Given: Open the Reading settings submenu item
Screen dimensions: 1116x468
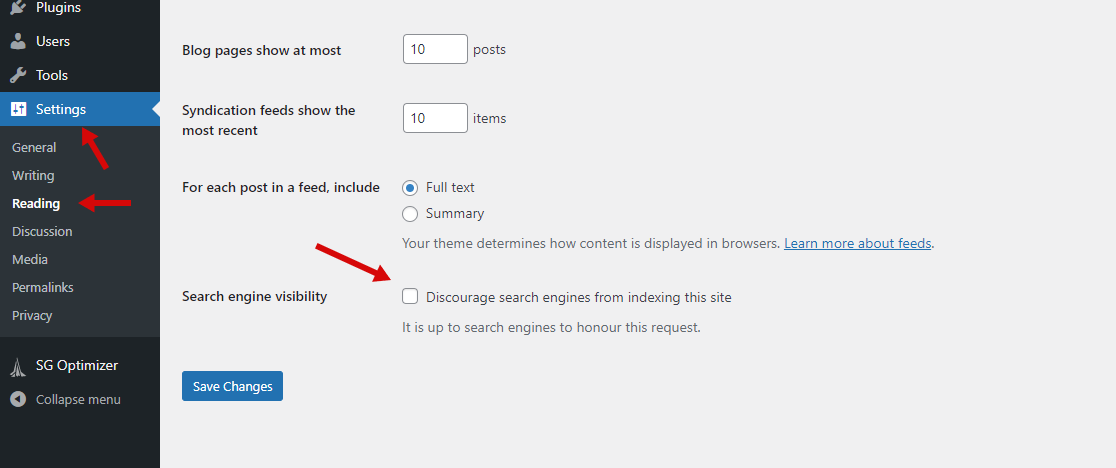Looking at the screenshot, I should click(36, 203).
